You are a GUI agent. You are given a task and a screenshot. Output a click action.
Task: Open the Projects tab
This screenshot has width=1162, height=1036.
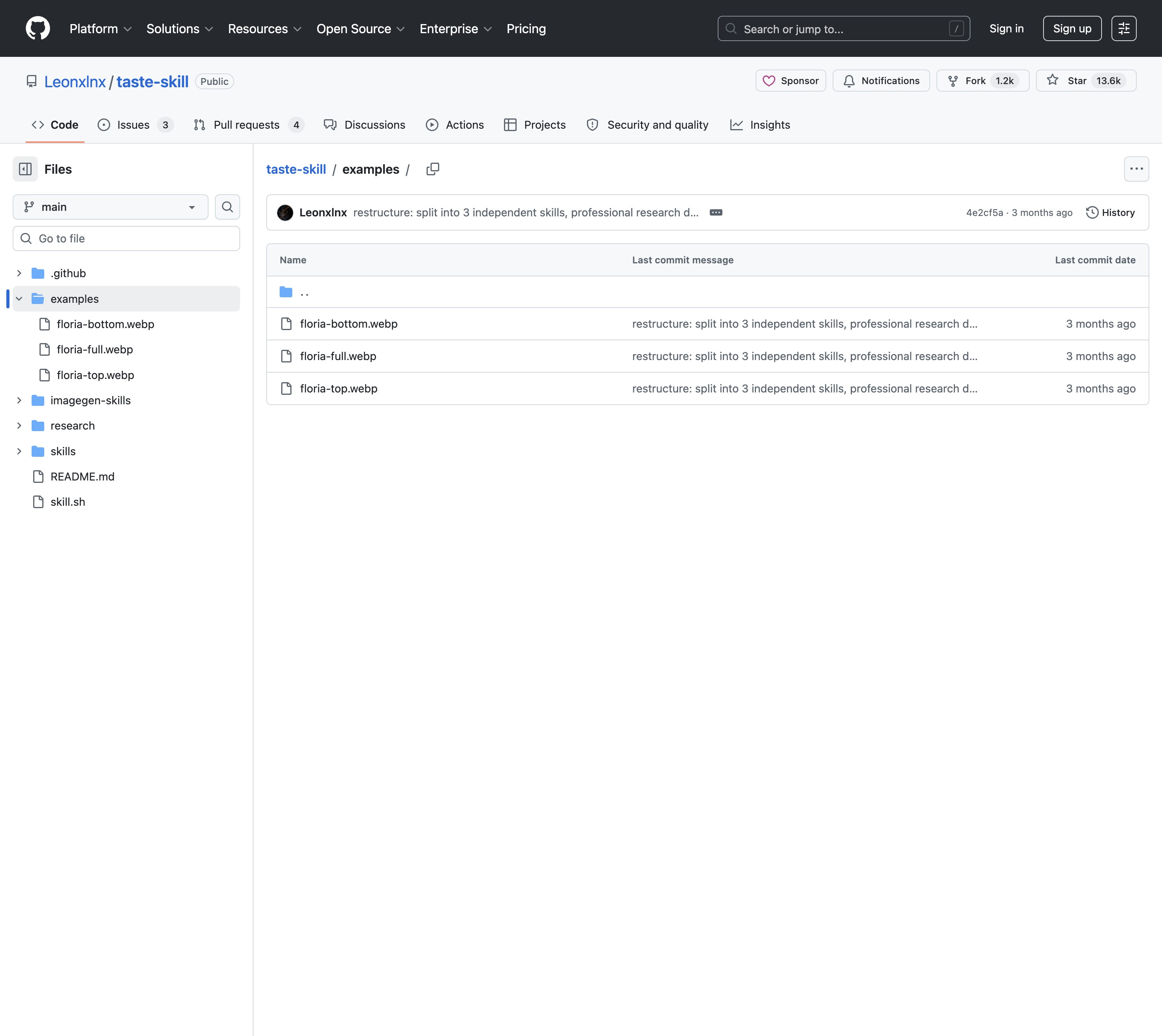coord(535,125)
